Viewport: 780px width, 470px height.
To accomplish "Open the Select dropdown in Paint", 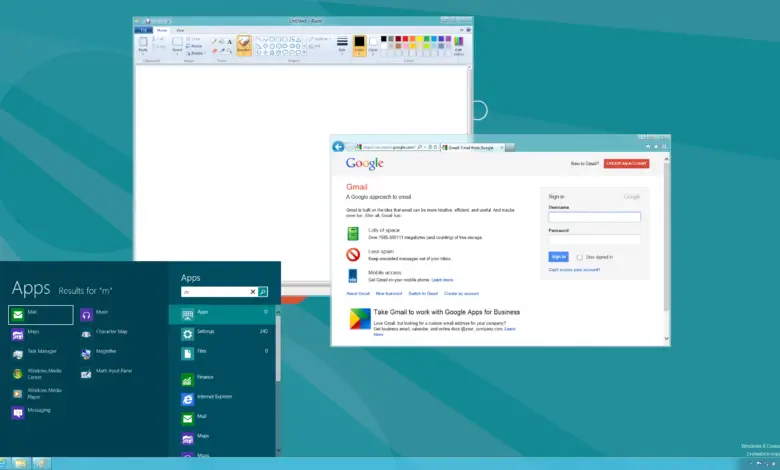I will (x=177, y=50).
